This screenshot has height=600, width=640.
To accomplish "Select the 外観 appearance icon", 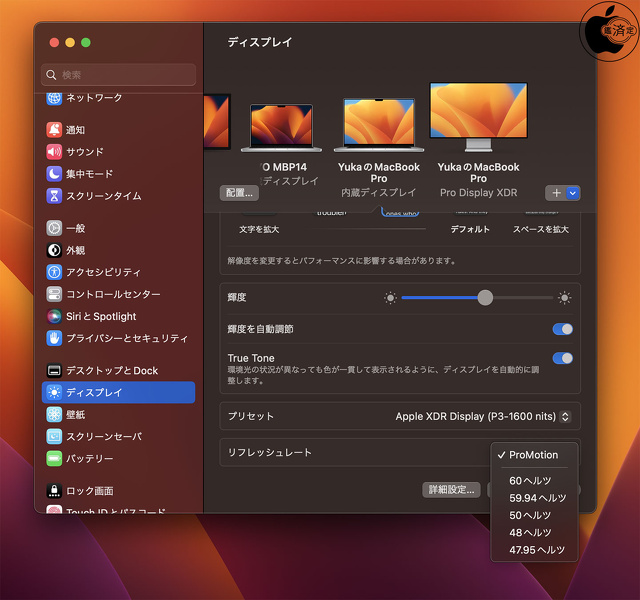I will [54, 250].
